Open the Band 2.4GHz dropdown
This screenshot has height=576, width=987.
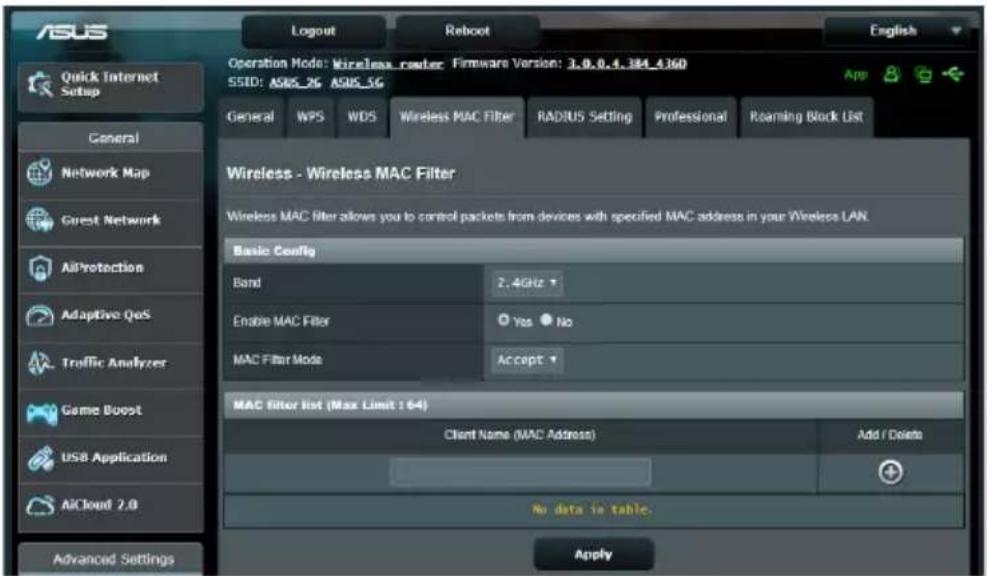click(x=526, y=283)
